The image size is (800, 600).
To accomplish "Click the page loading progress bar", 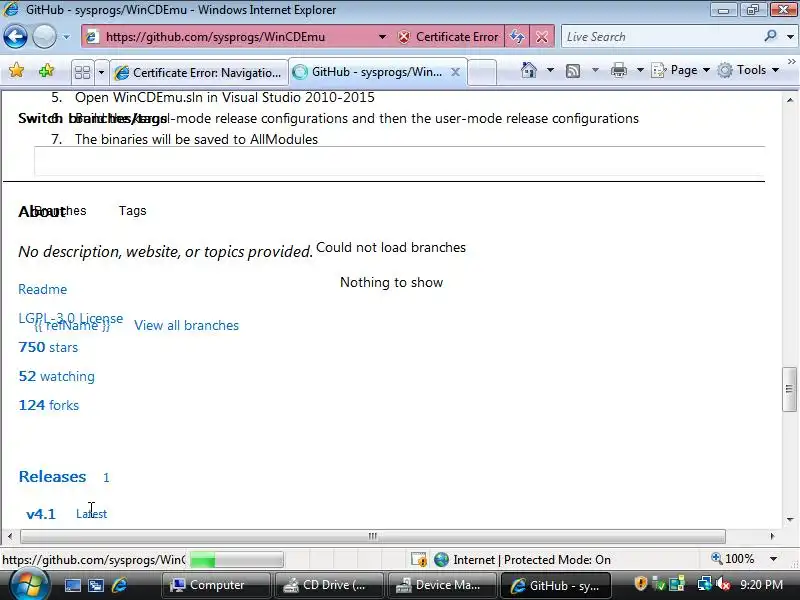I will pyautogui.click(x=236, y=560).
